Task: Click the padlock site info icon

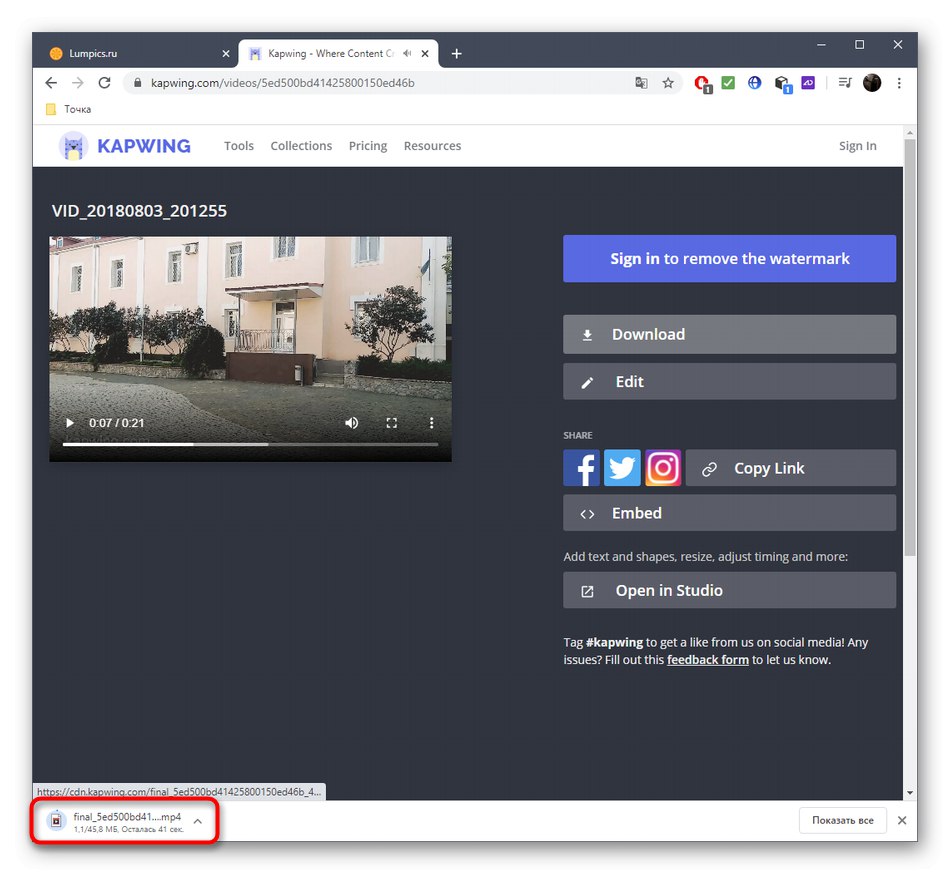Action: 138,83
